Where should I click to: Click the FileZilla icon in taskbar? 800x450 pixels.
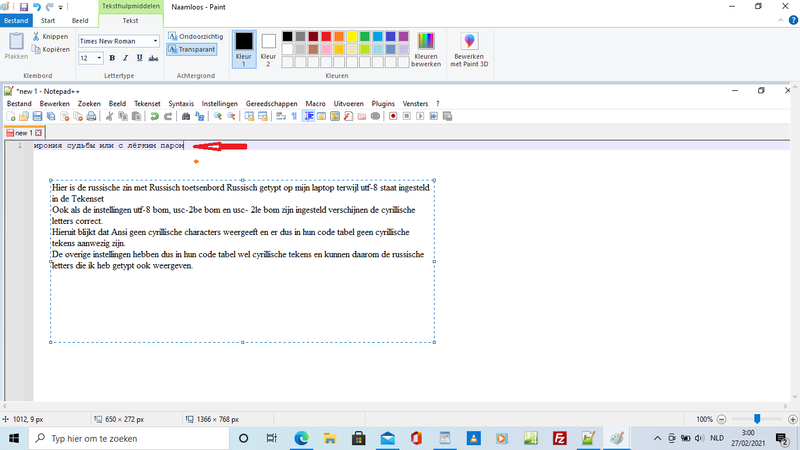(x=560, y=438)
